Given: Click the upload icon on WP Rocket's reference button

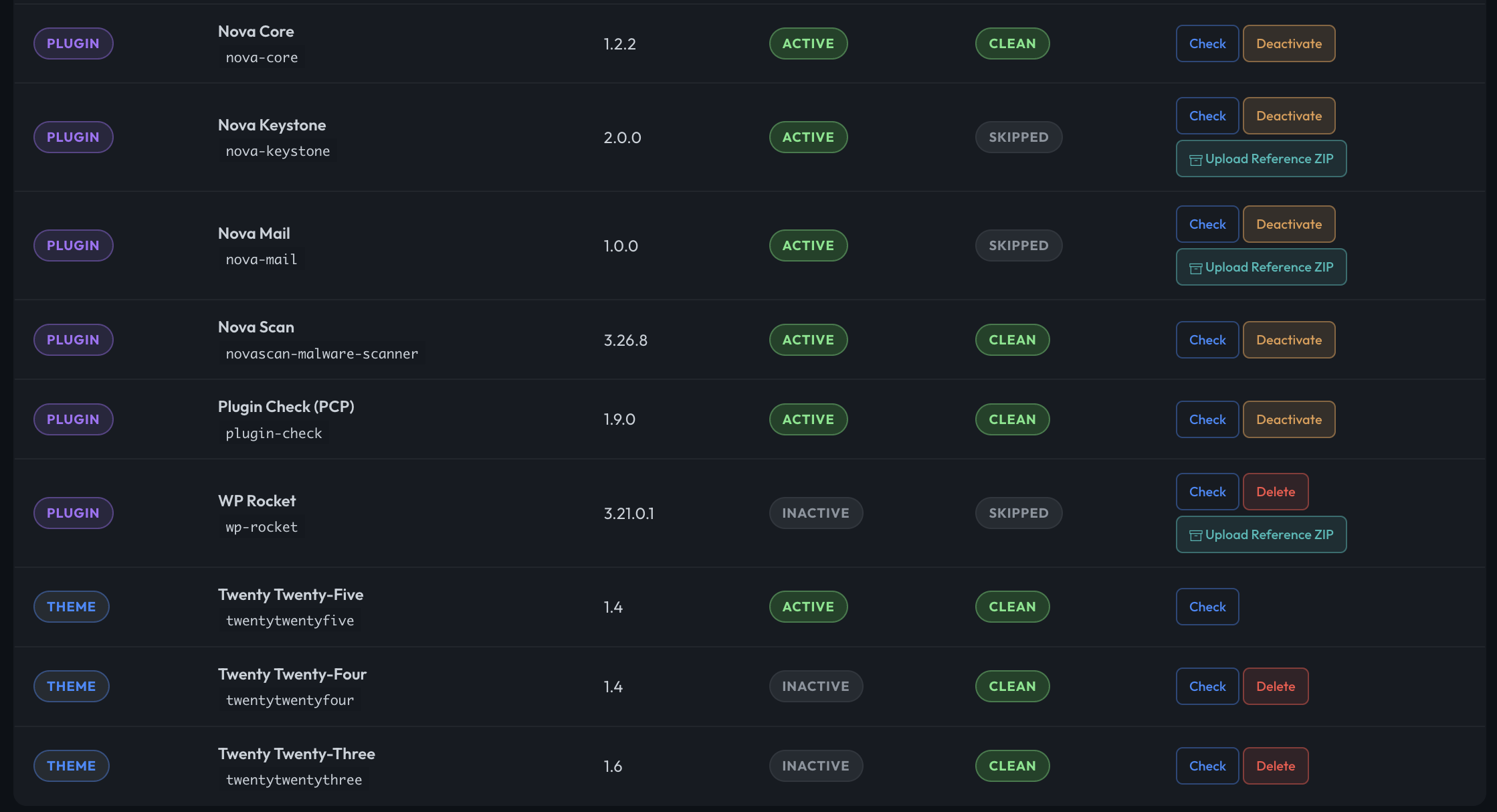Looking at the screenshot, I should pyautogui.click(x=1196, y=534).
